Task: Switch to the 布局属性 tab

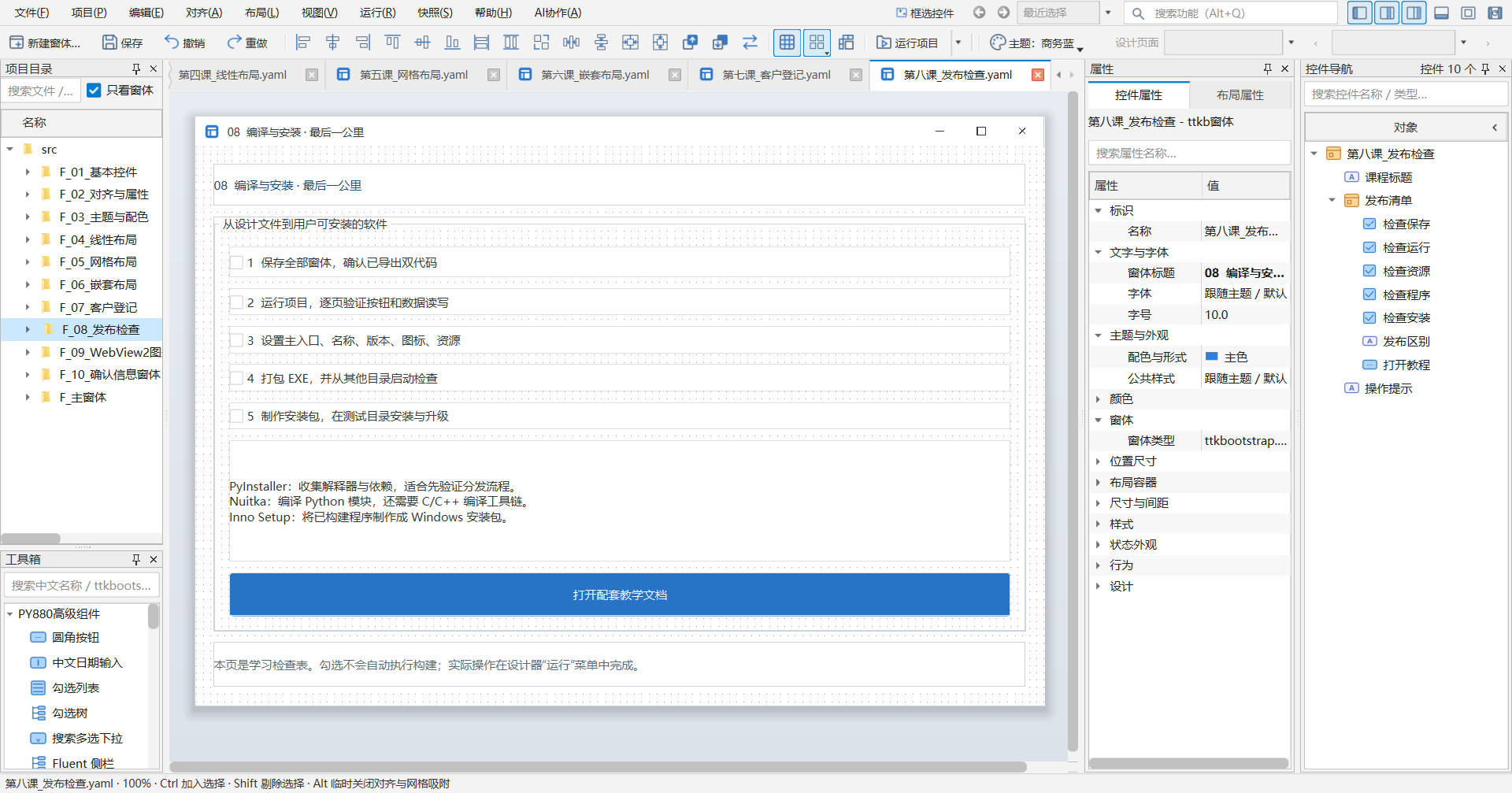Action: point(1240,95)
